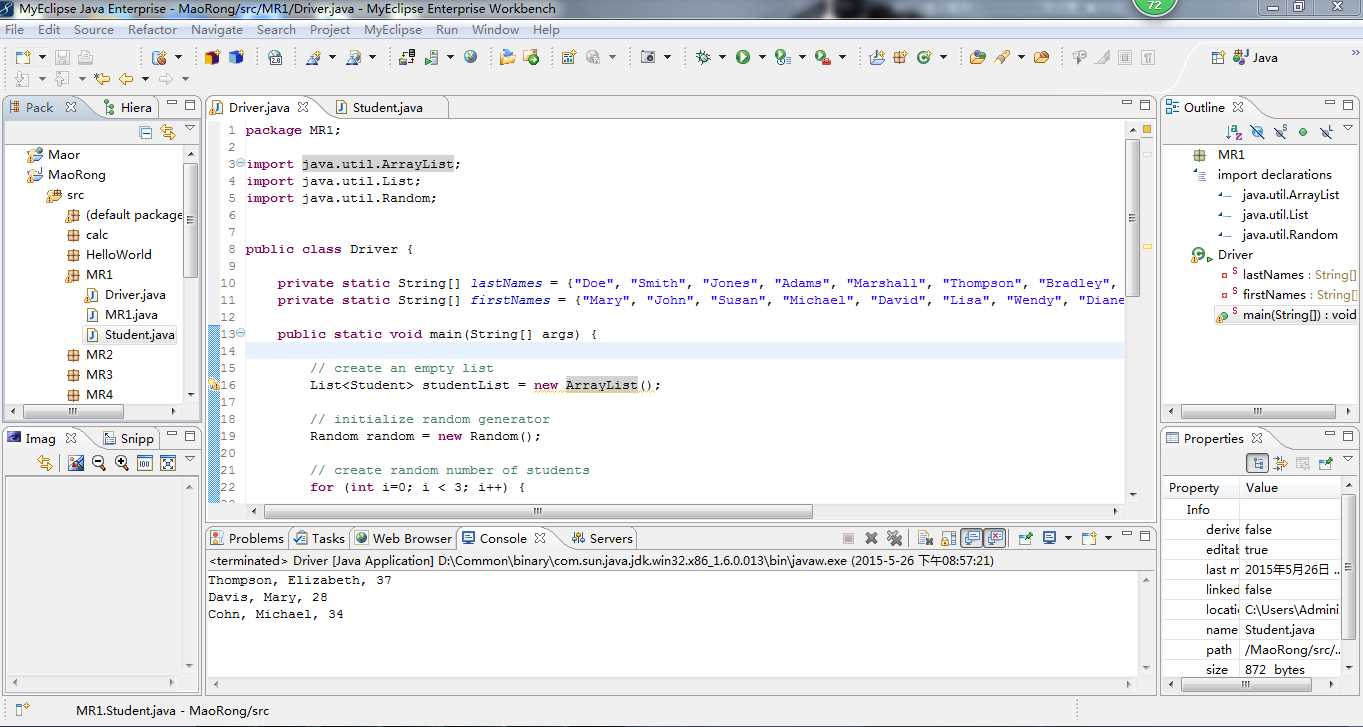Viewport: 1363px width, 727px height.
Task: Open the Debug button dropdown arrow
Action: point(722,57)
